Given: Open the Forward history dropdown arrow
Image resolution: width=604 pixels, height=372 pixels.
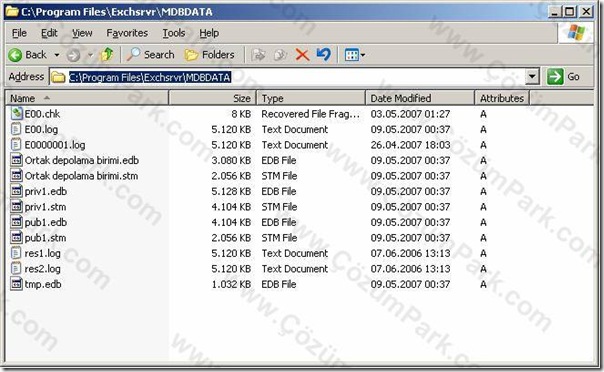Looking at the screenshot, I should (x=91, y=55).
